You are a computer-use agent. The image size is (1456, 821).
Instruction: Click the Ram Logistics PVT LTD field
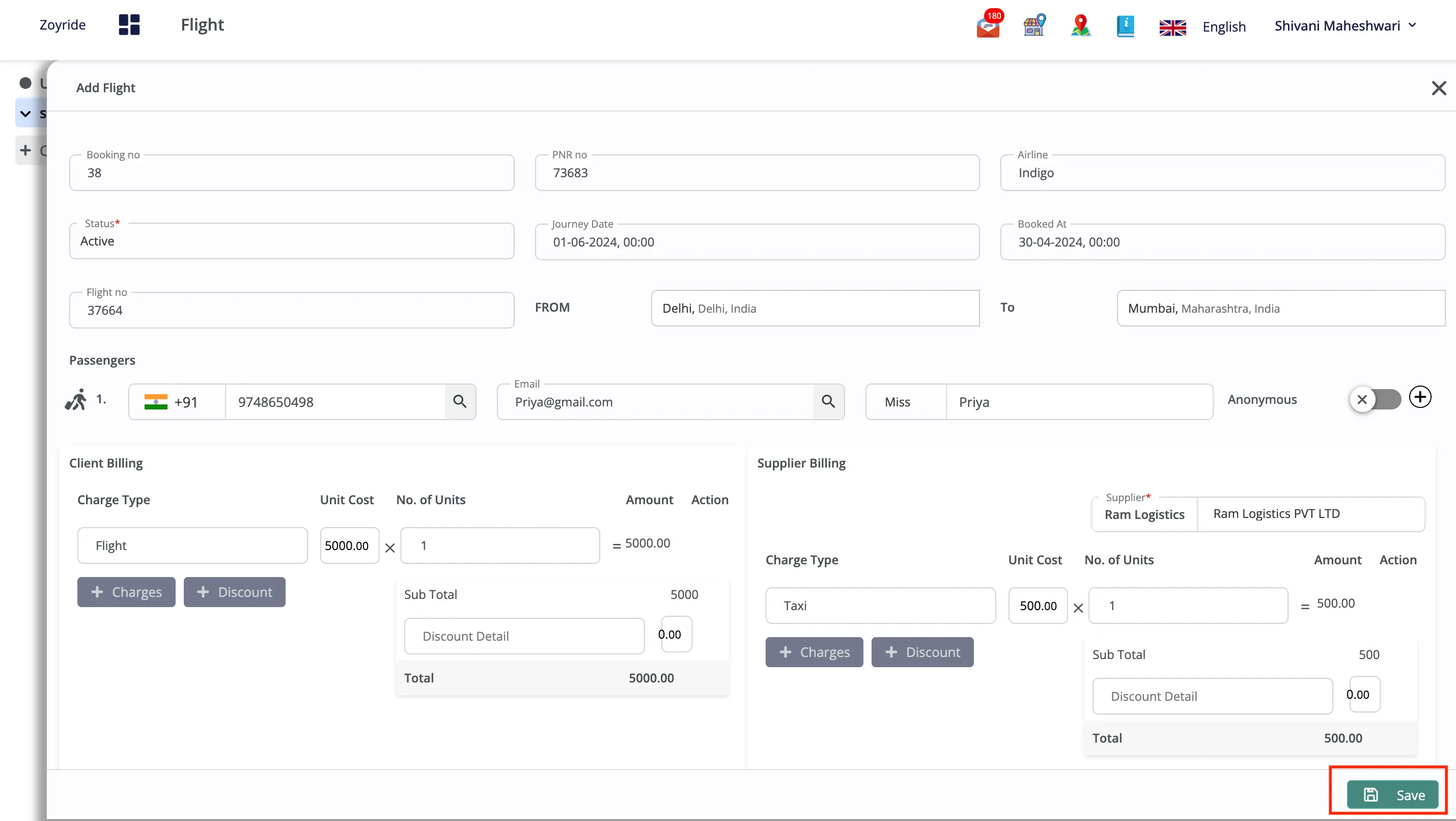1311,514
